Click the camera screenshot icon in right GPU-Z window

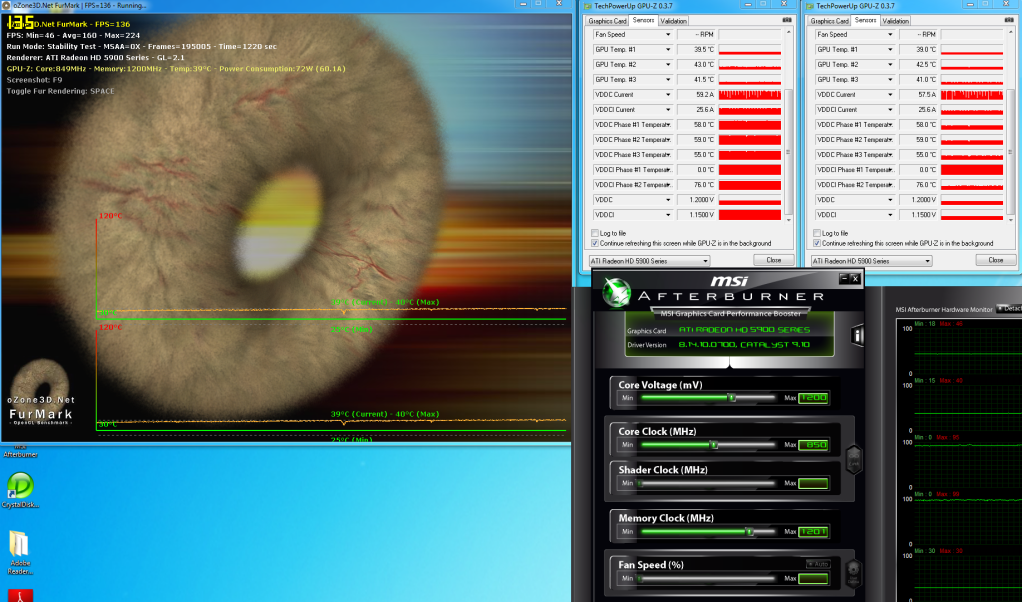[1009, 20]
